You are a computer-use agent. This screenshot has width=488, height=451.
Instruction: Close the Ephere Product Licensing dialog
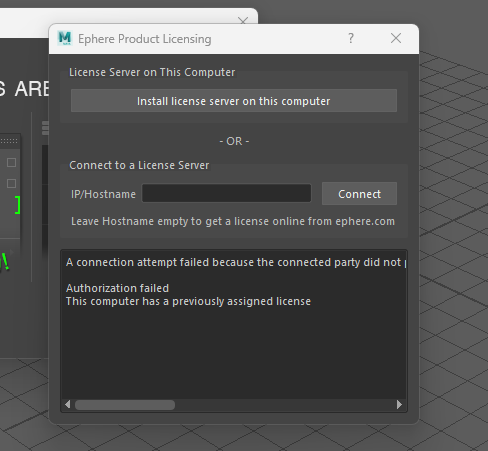[396, 38]
